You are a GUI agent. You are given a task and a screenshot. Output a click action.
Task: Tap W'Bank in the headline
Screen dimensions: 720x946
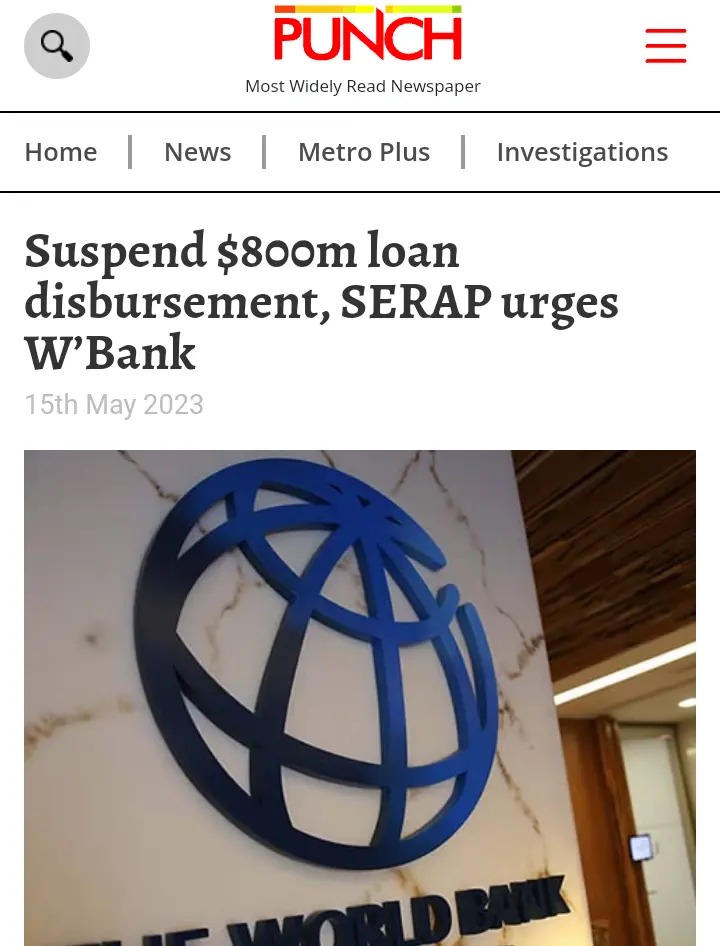point(110,352)
